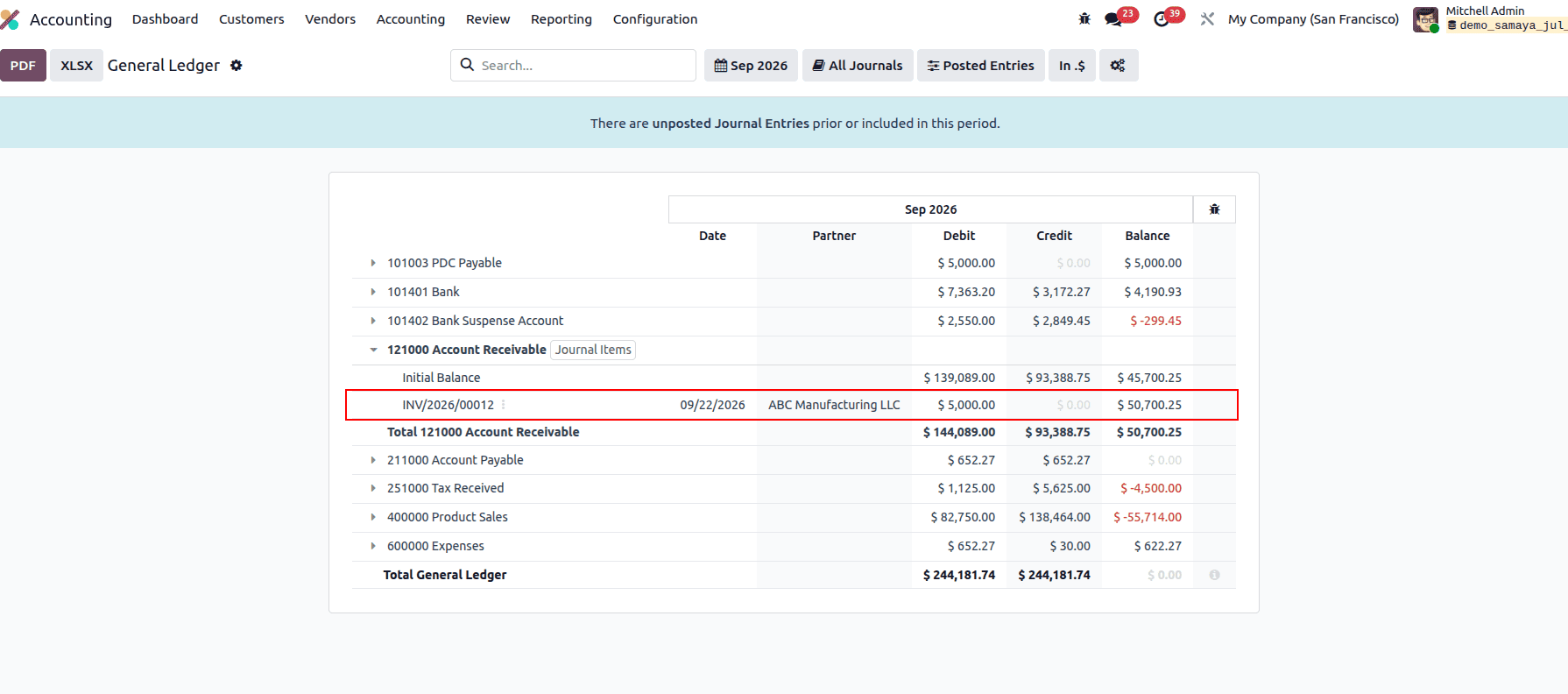This screenshot has height=694, width=1568.
Task: Click the Date column header
Action: [712, 236]
